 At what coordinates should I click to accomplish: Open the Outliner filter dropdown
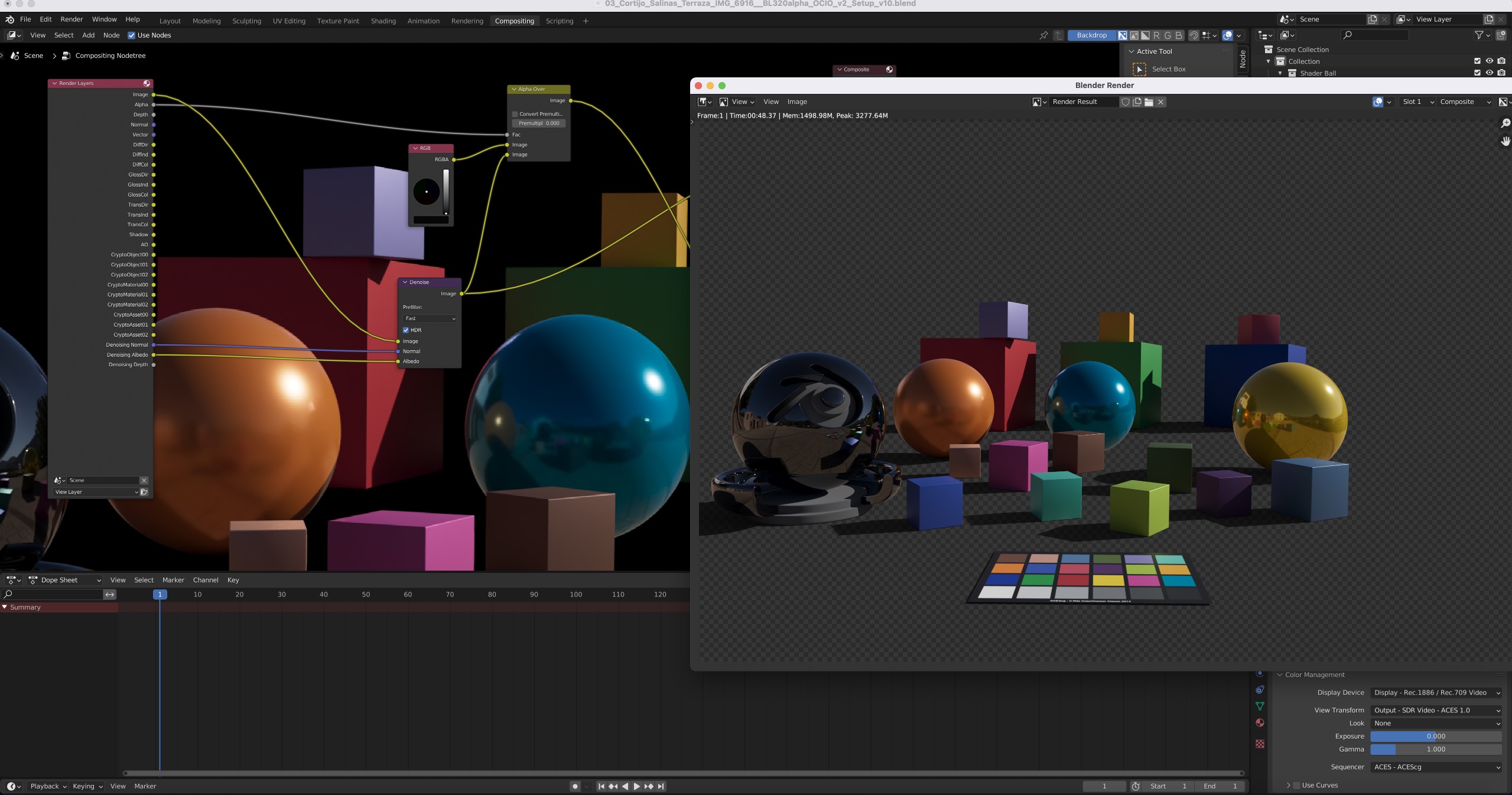[x=1481, y=35]
